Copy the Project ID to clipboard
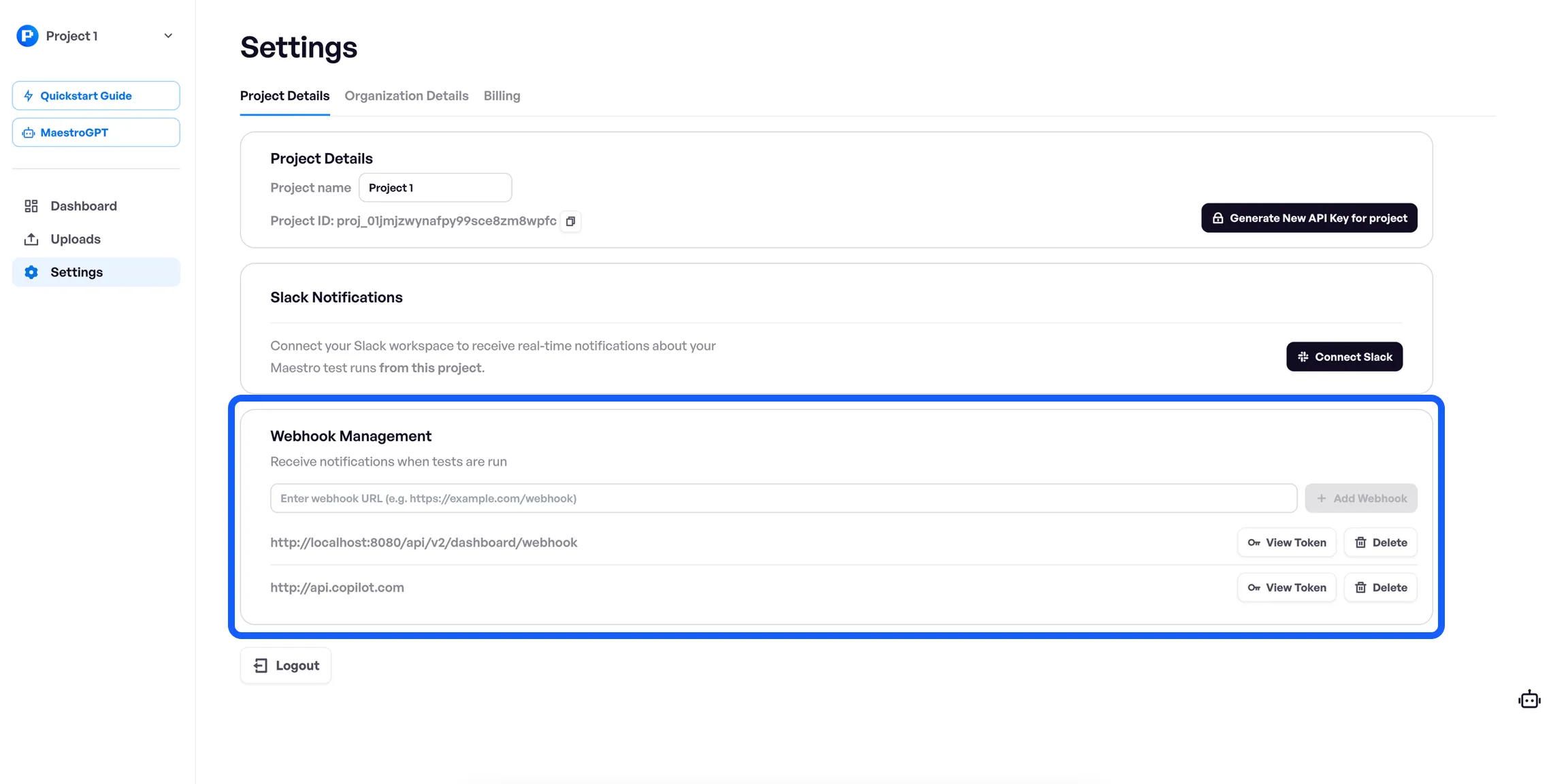This screenshot has width=1568, height=784. 570,221
